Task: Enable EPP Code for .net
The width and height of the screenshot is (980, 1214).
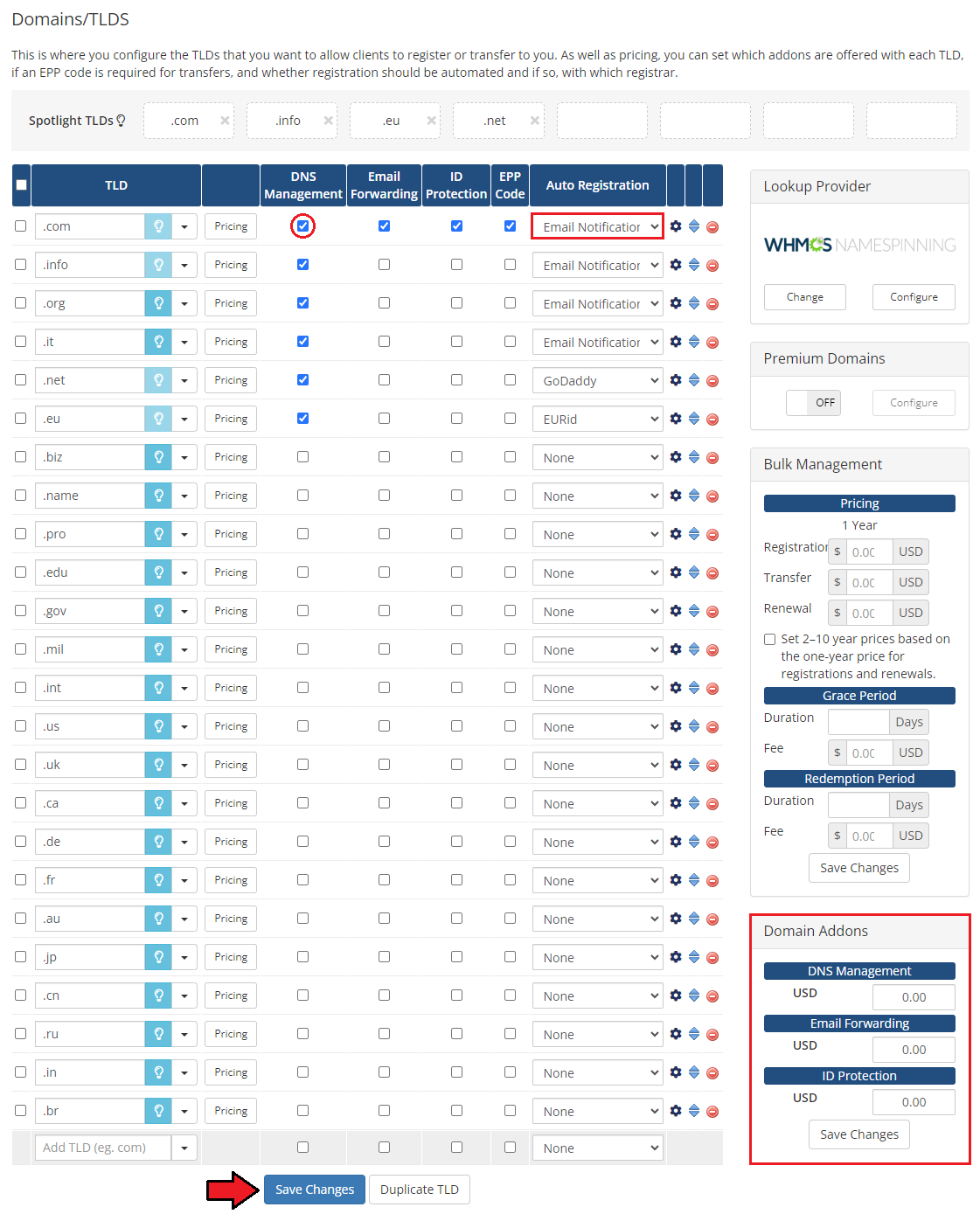Action: click(510, 380)
